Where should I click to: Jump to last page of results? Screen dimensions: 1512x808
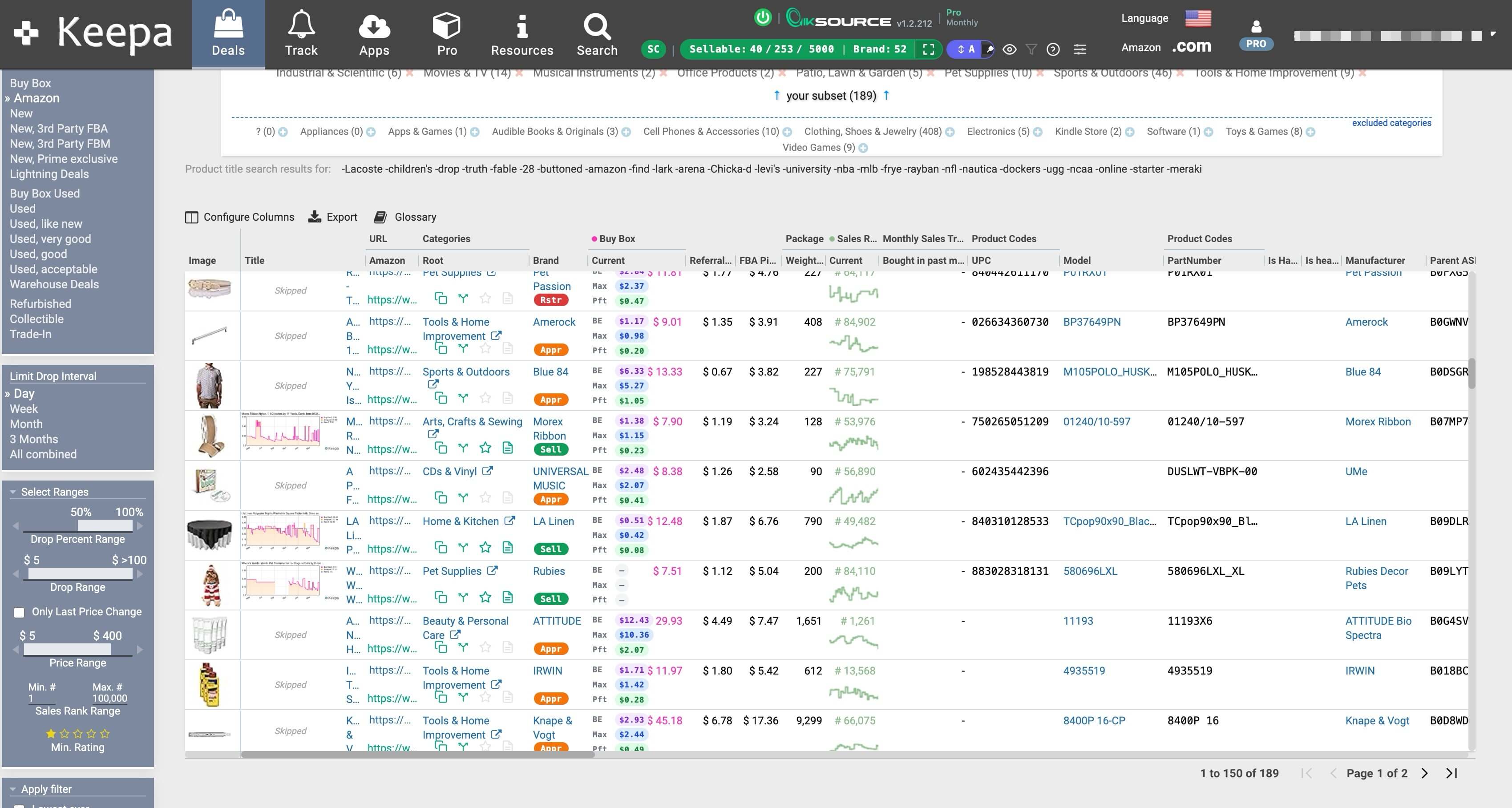1451,773
